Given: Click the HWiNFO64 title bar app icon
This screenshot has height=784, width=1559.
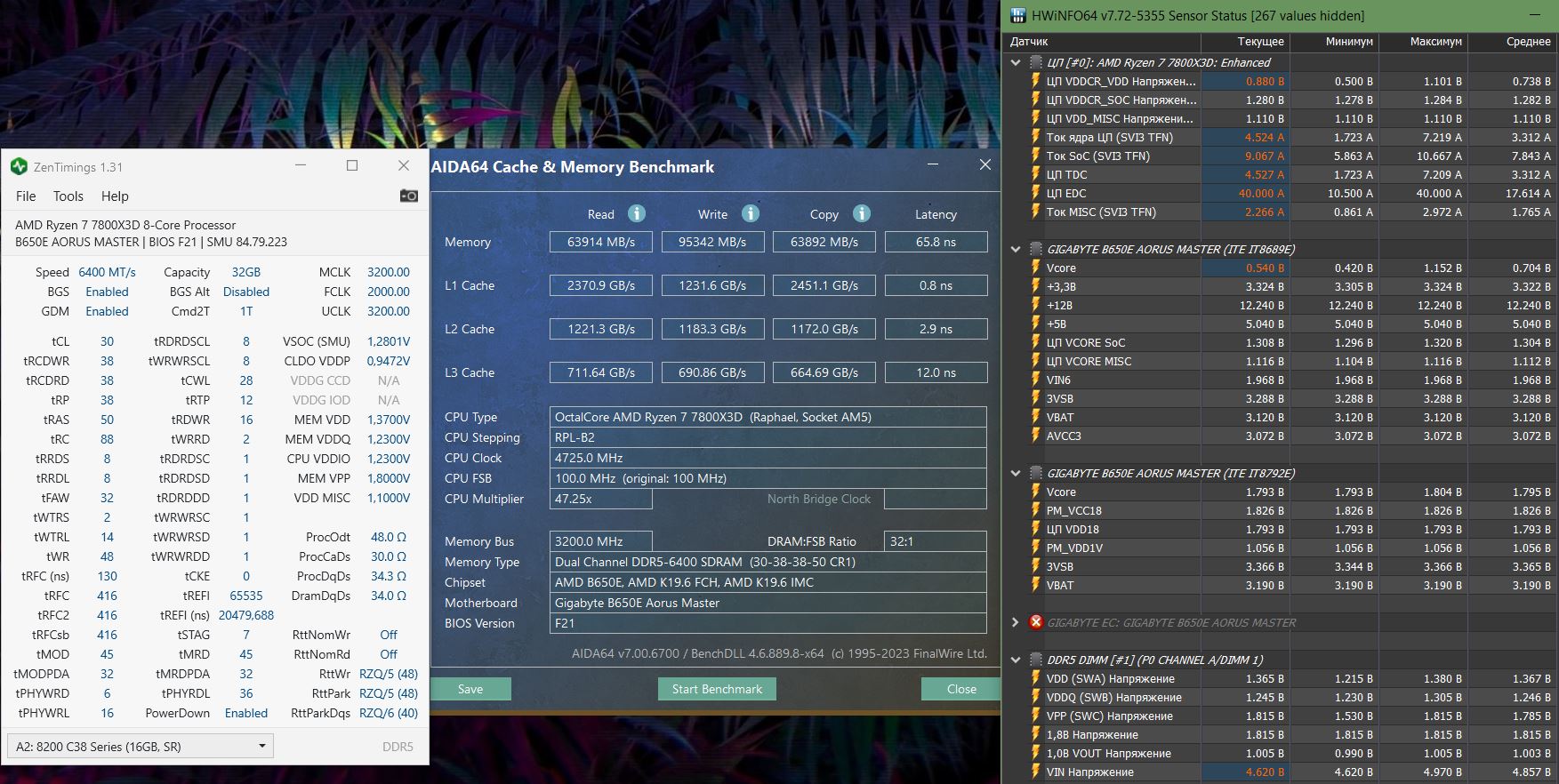Looking at the screenshot, I should tap(1017, 15).
